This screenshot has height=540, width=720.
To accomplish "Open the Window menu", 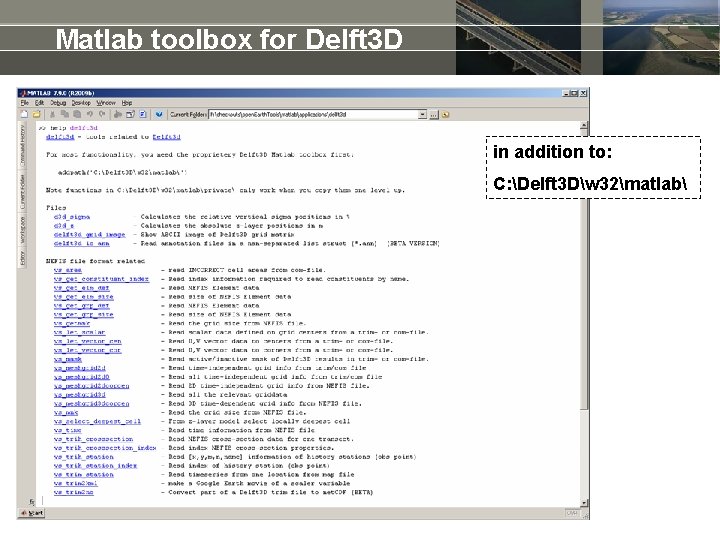I will point(106,103).
